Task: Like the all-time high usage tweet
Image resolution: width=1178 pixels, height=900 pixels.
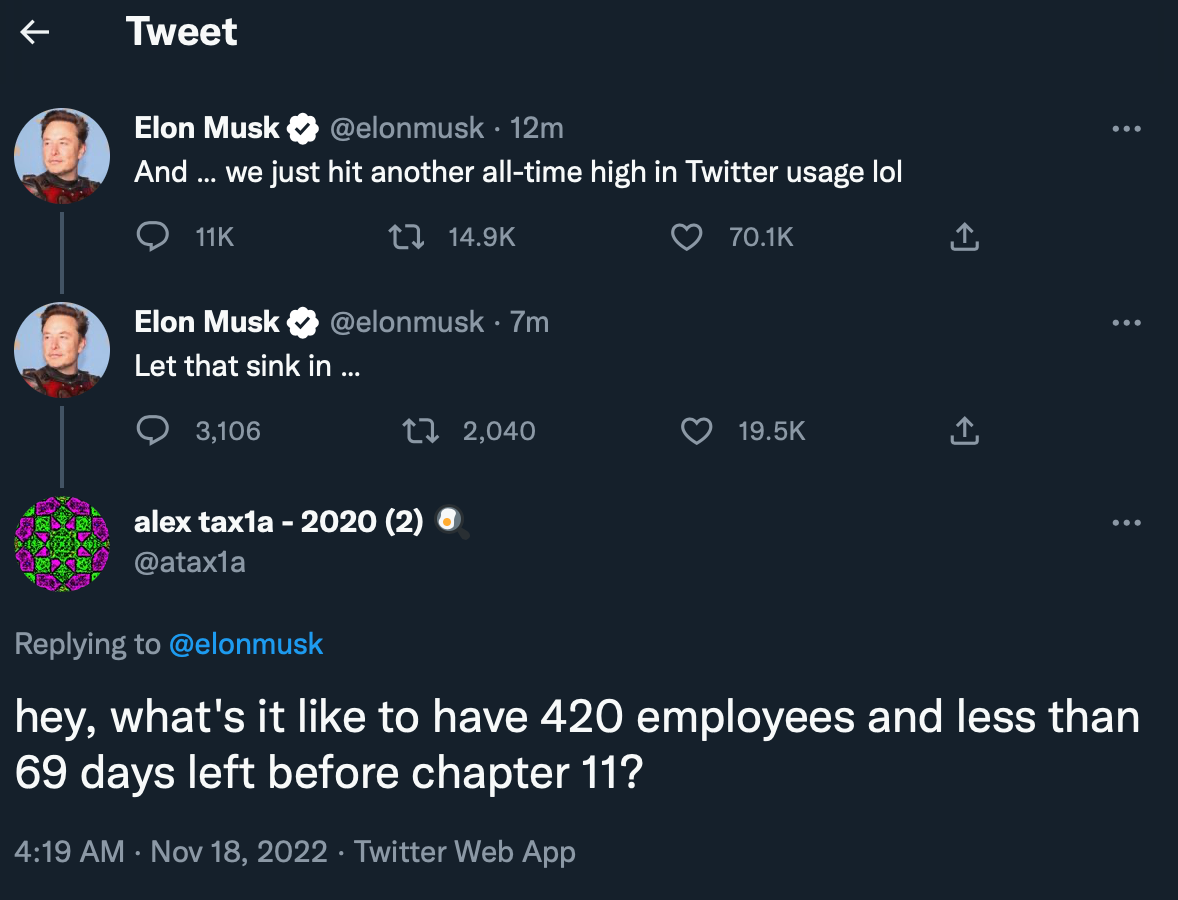Action: point(686,237)
